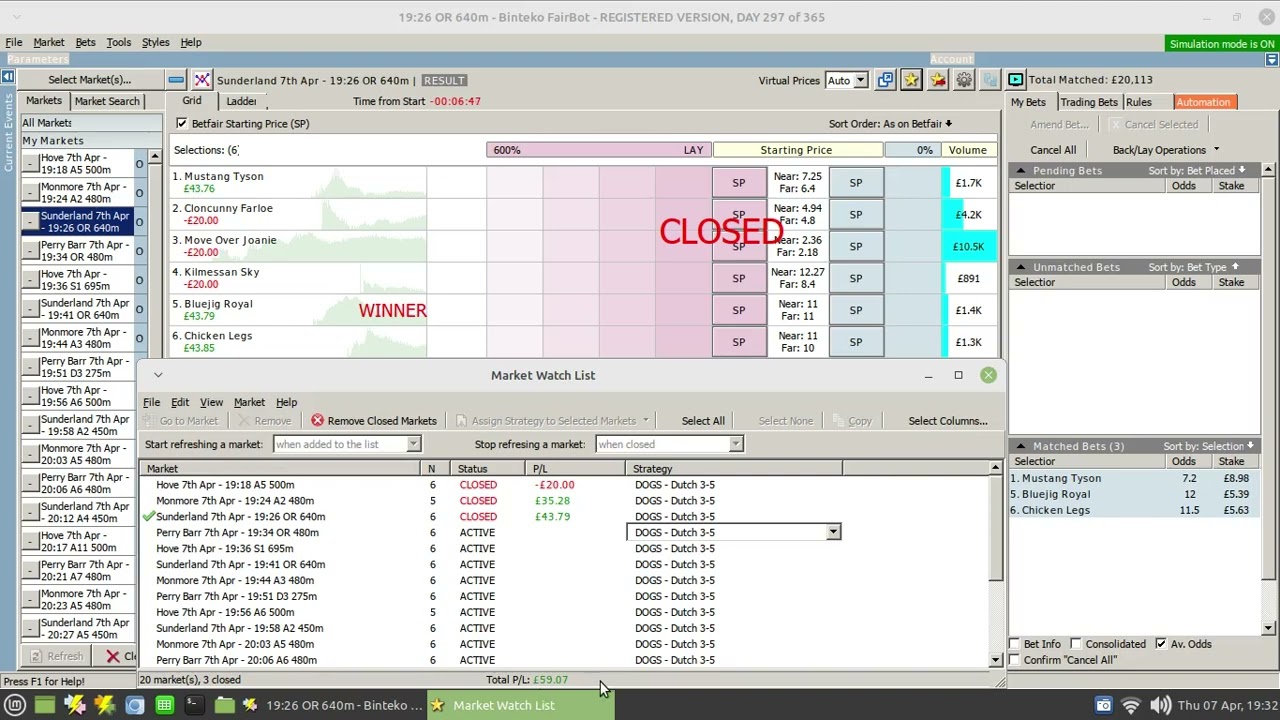Open Perry Barr 19:34 strategy dropdown arrow
1280x720 pixels.
click(832, 533)
